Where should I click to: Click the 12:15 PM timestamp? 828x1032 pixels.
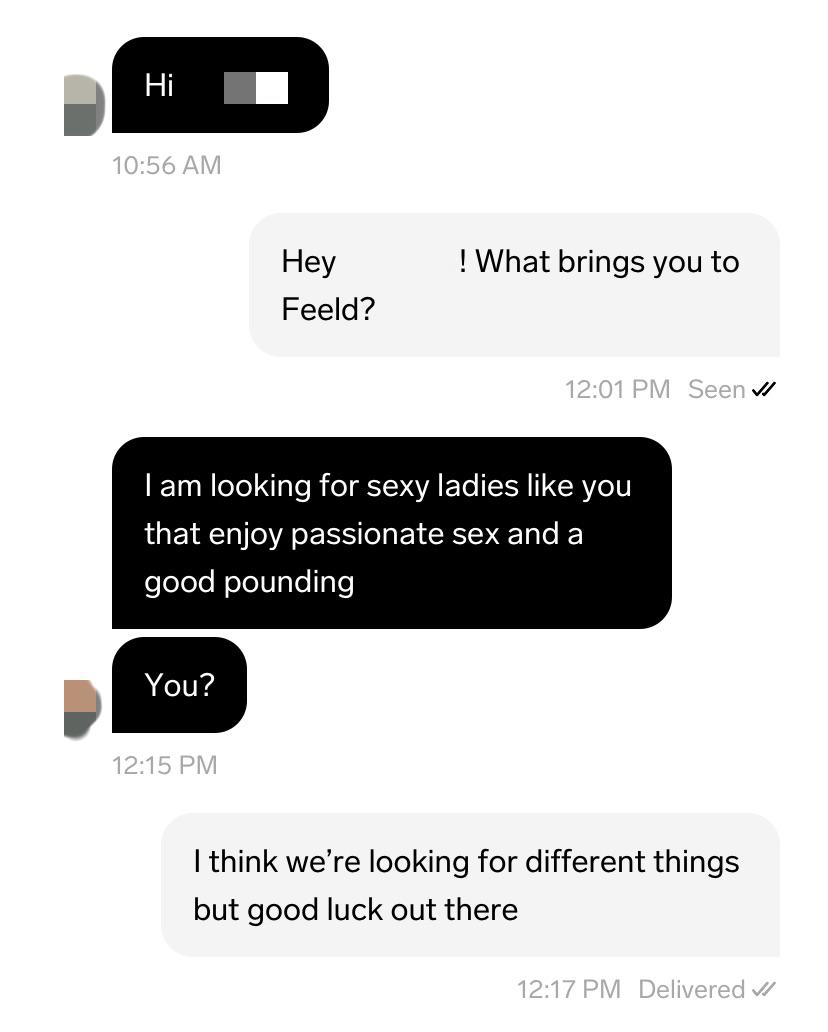pos(164,766)
